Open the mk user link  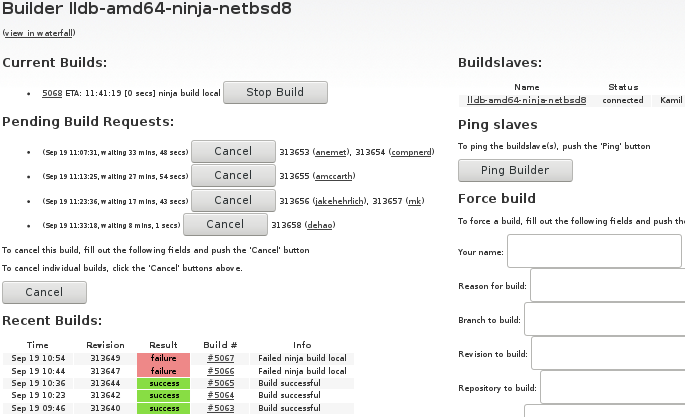pos(415,201)
